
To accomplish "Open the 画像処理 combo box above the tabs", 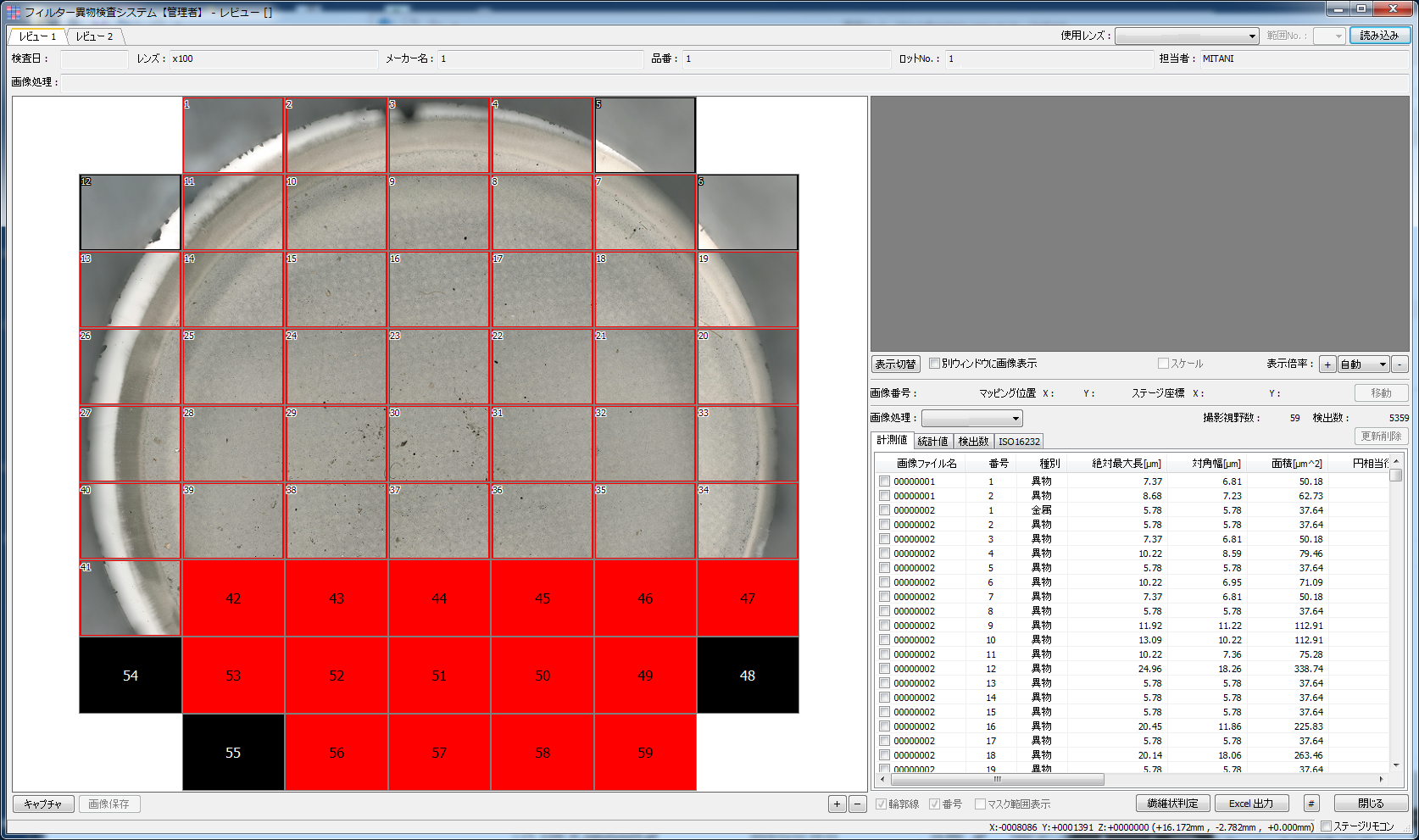I will 971,418.
